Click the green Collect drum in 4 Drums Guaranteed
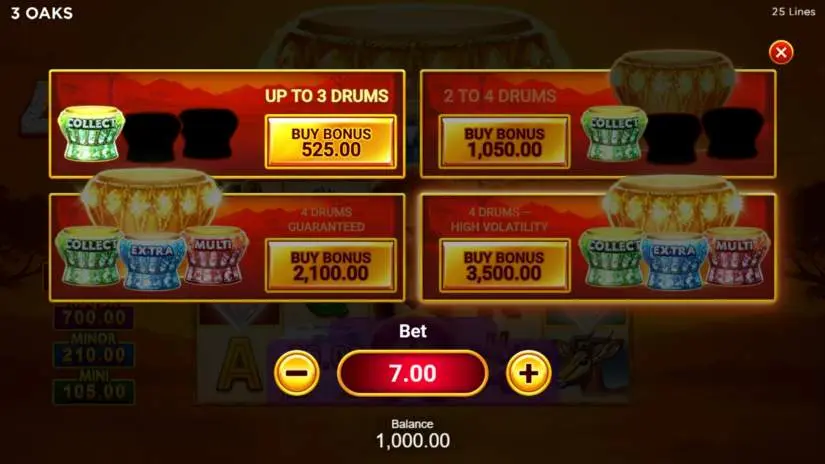This screenshot has width=825, height=464. pyautogui.click(x=89, y=256)
